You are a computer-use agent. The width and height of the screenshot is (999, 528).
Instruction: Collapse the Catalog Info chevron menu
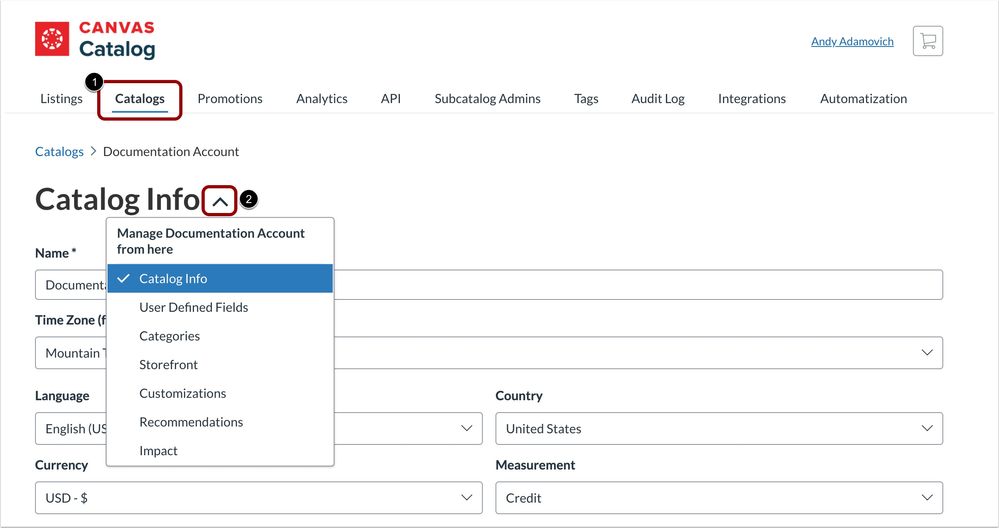(x=220, y=201)
